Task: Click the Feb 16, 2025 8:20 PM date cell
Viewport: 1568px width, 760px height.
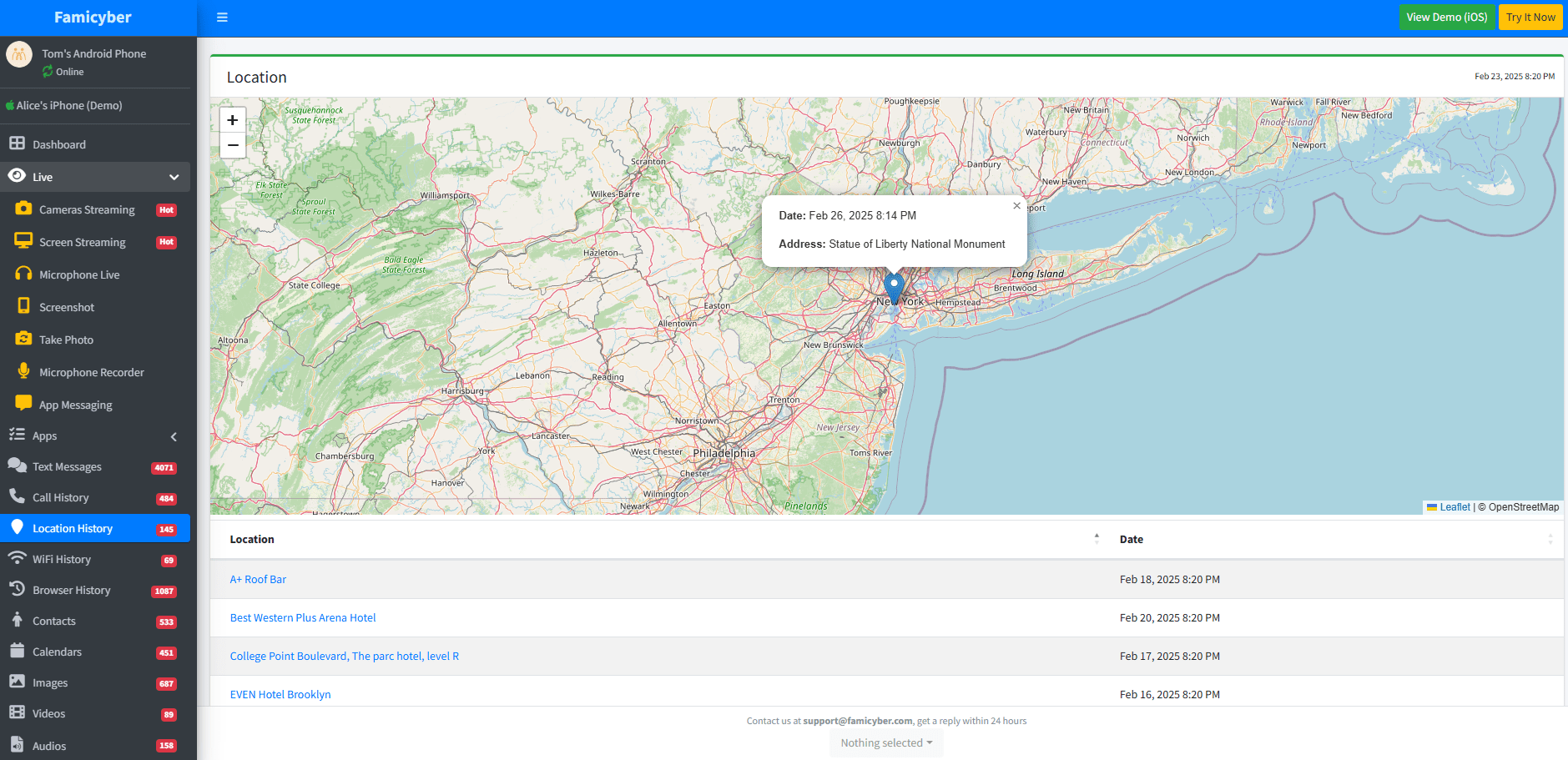Action: [1170, 694]
